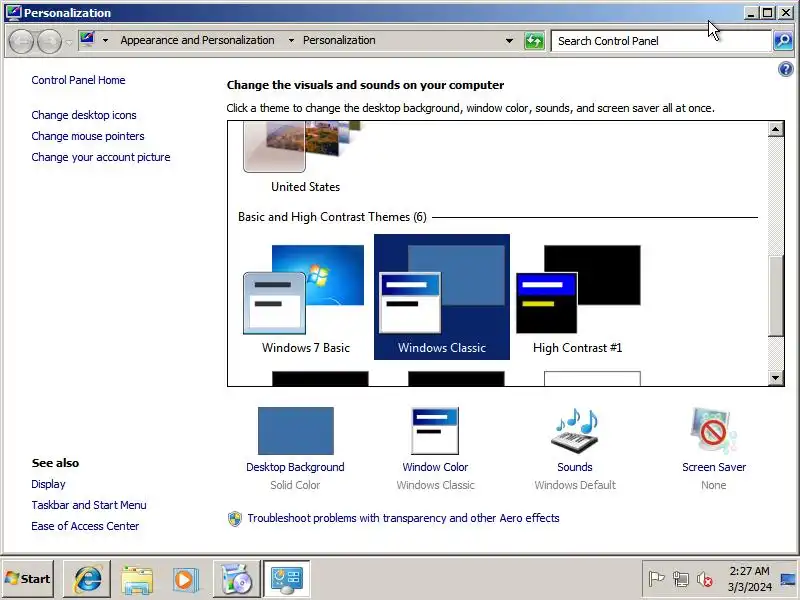Click the Control Panel icon in address bar
The image size is (800, 600).
[x=88, y=40]
